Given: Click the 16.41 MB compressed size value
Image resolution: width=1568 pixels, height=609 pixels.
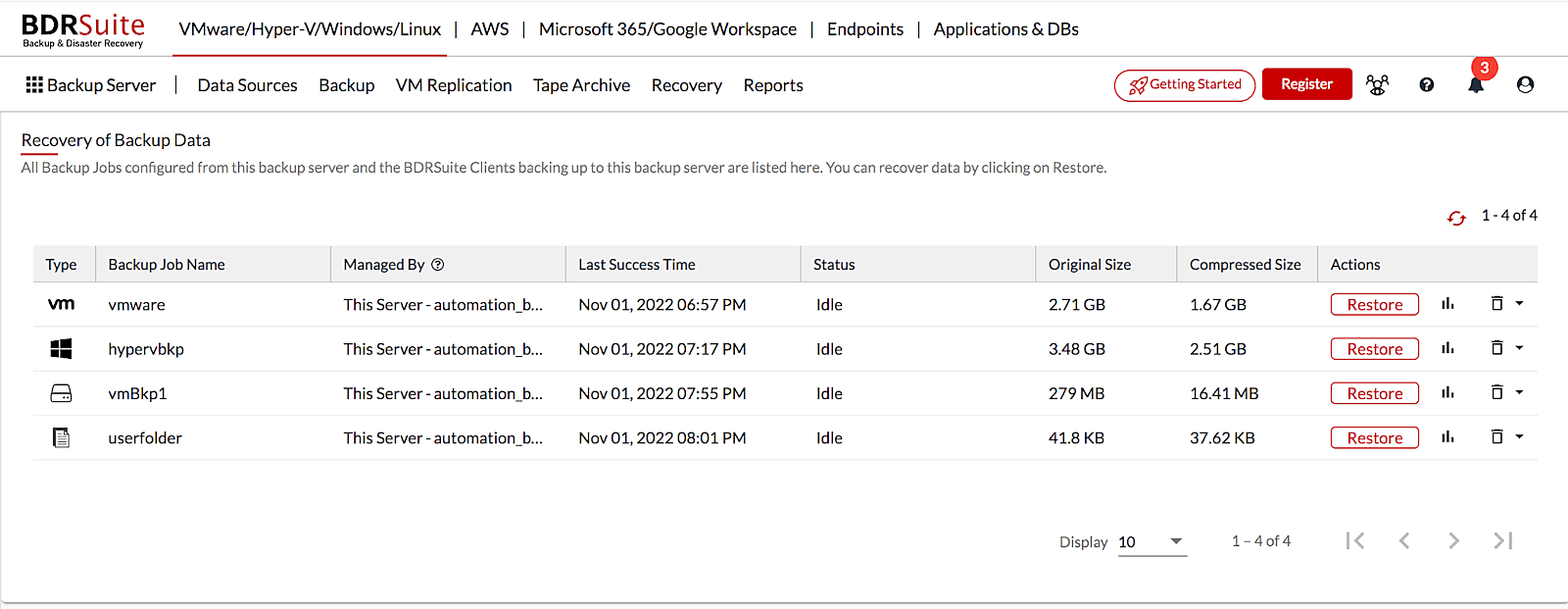Looking at the screenshot, I should (1224, 393).
